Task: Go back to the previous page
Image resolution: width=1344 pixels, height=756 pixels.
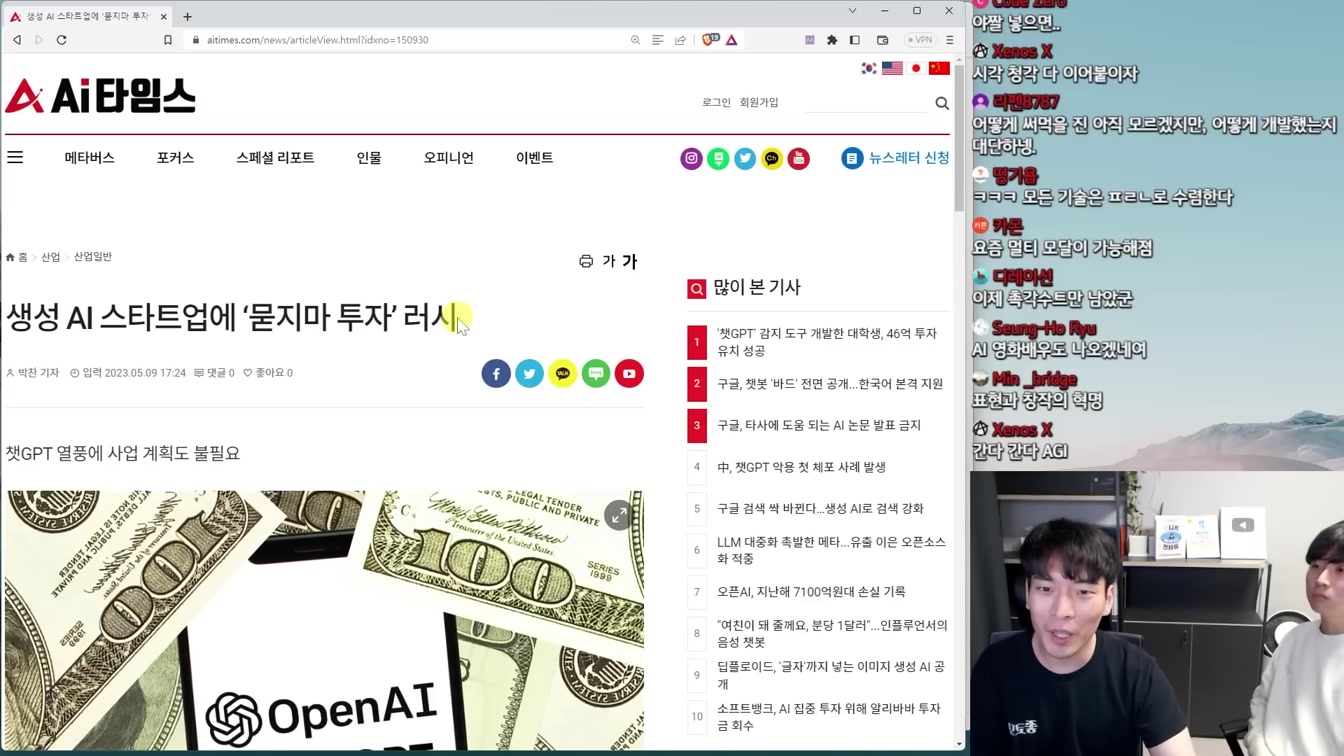Action: tap(17, 40)
